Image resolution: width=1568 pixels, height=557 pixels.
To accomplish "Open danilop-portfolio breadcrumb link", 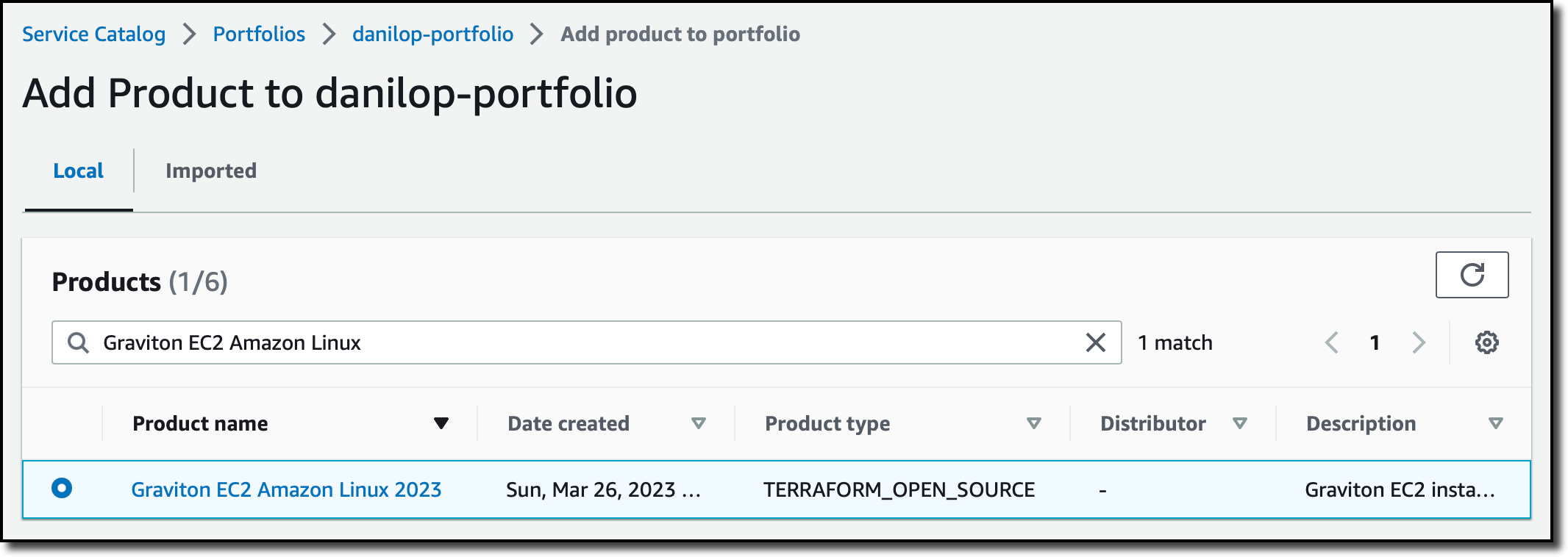I will [432, 34].
